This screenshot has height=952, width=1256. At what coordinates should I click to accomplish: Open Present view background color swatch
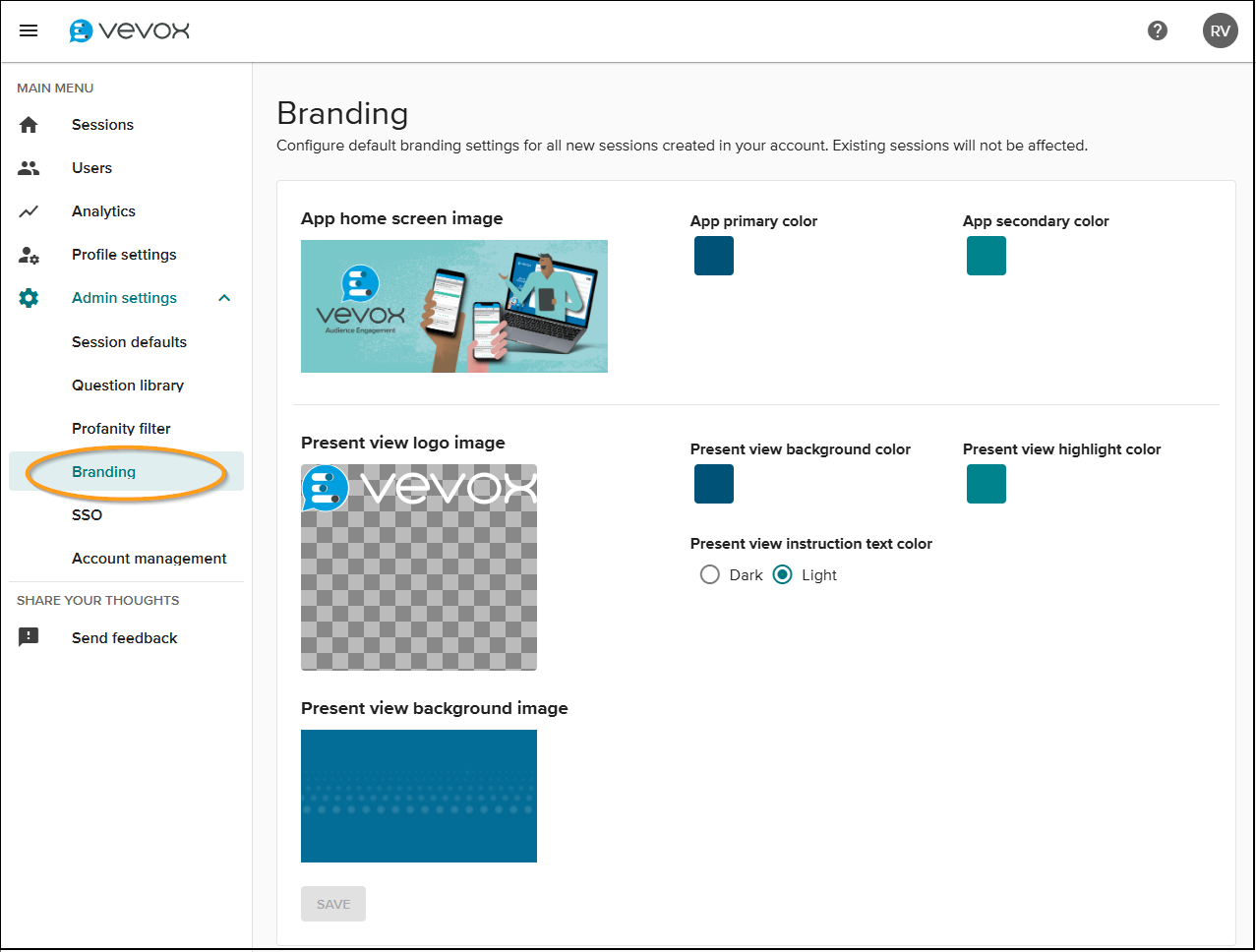coord(714,484)
